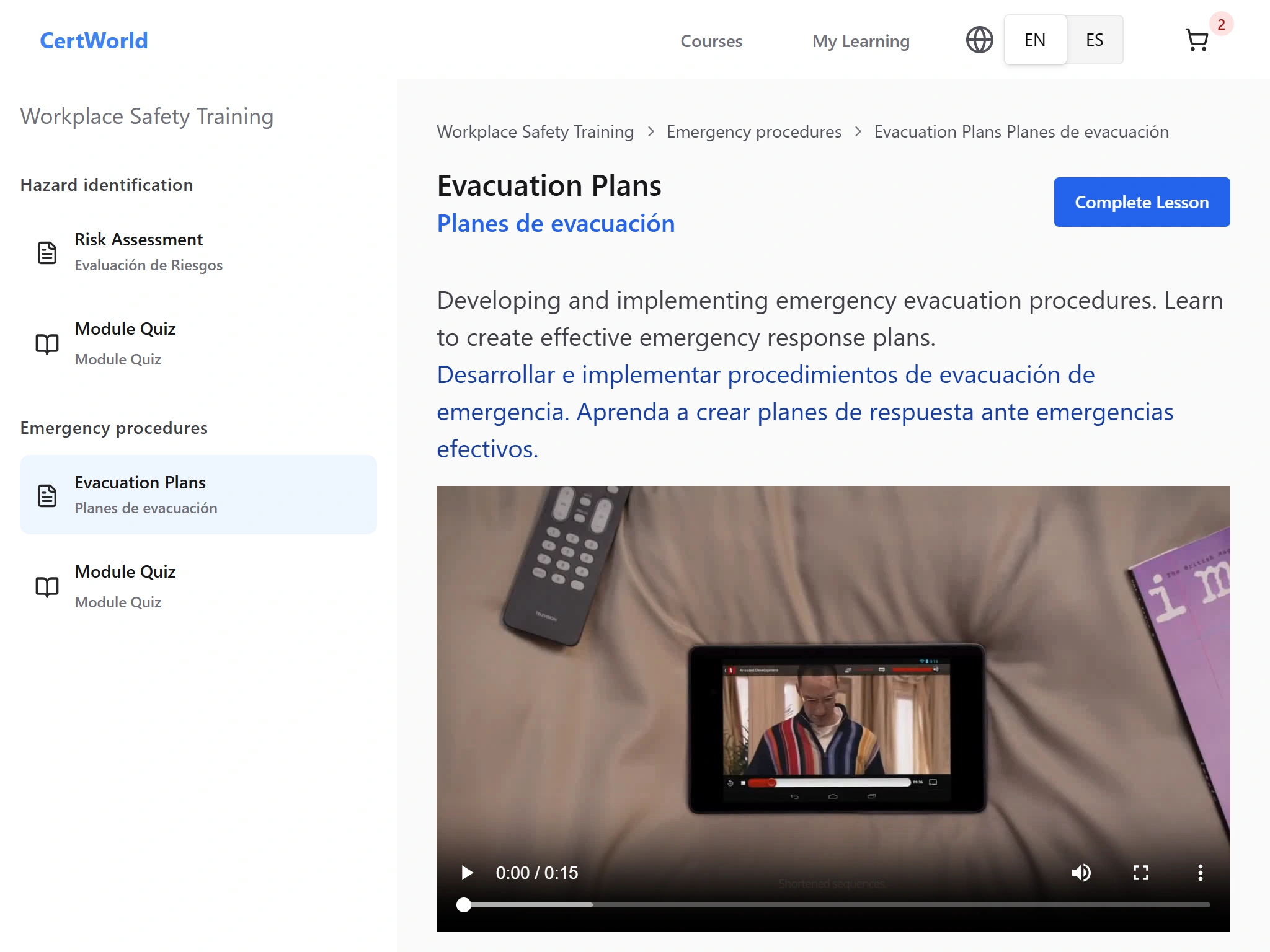The height and width of the screenshot is (952, 1270).
Task: Mute the video volume
Action: (x=1081, y=873)
